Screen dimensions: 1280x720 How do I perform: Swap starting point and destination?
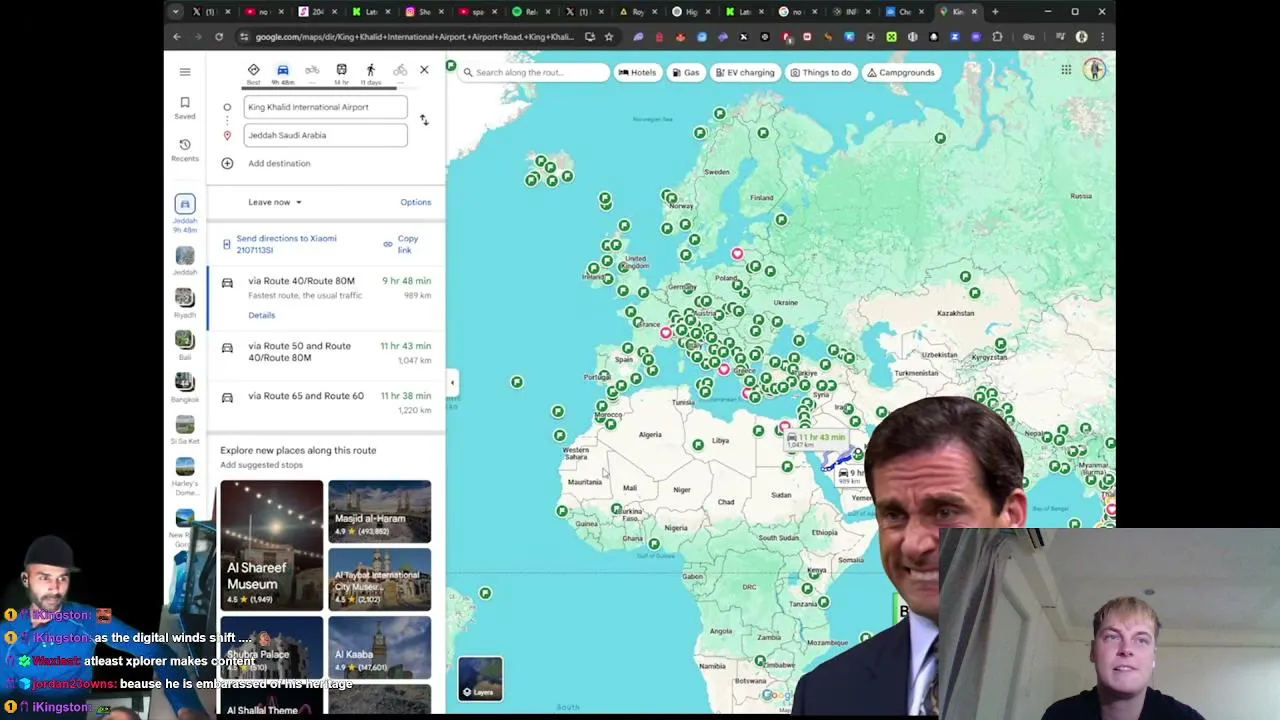tap(424, 120)
